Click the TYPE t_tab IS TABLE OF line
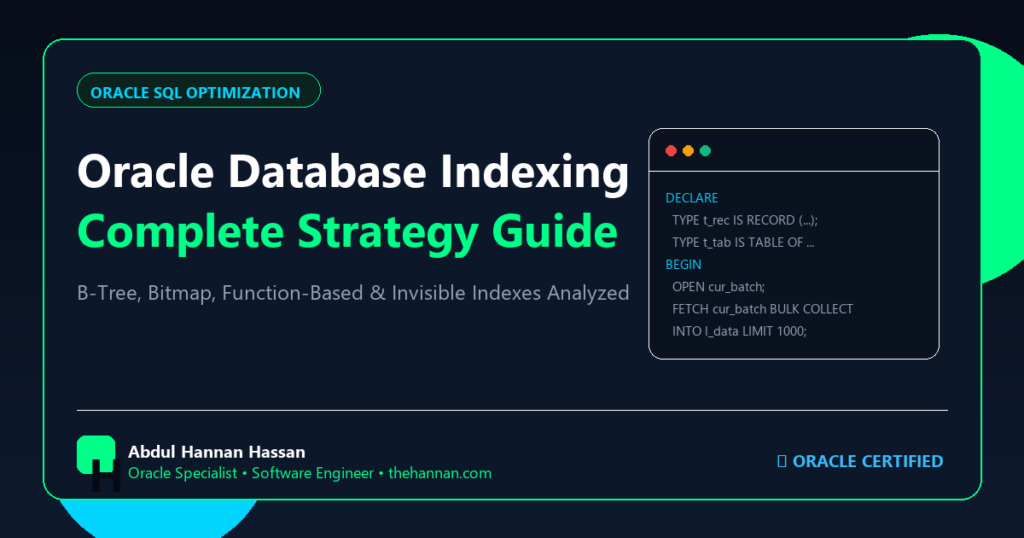 point(743,242)
